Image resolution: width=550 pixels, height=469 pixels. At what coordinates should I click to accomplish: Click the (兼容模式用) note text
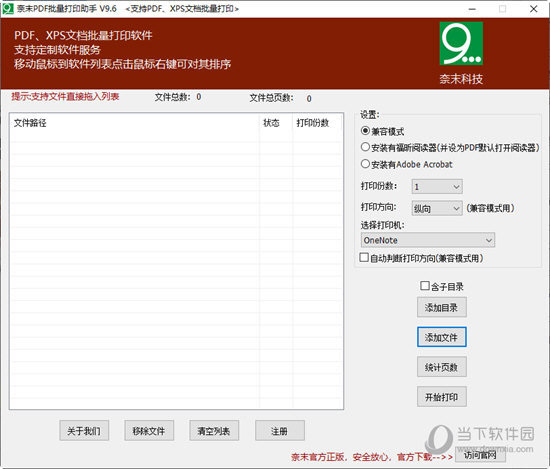(x=490, y=208)
